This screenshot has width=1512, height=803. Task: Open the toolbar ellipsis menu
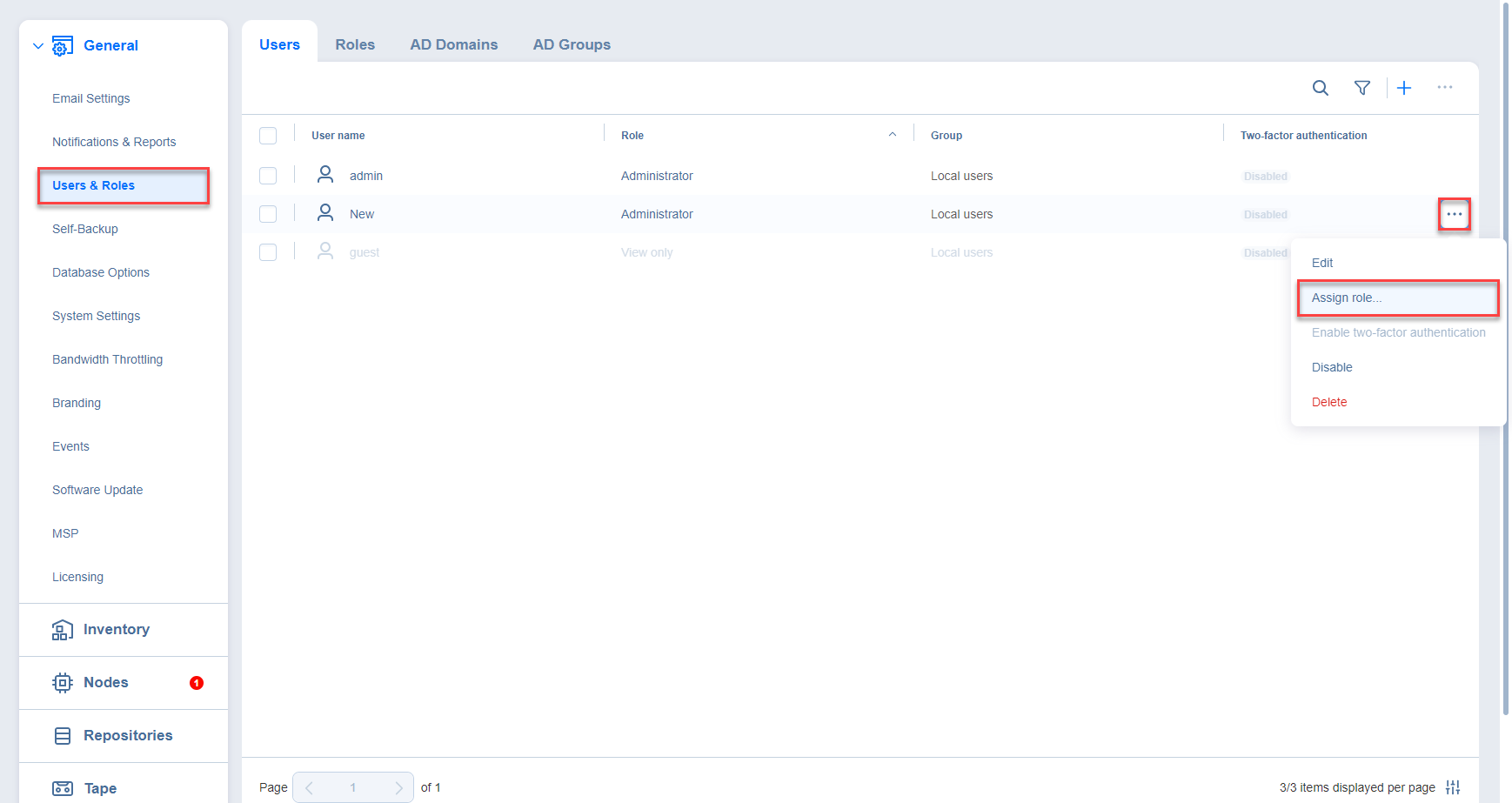pyautogui.click(x=1445, y=87)
